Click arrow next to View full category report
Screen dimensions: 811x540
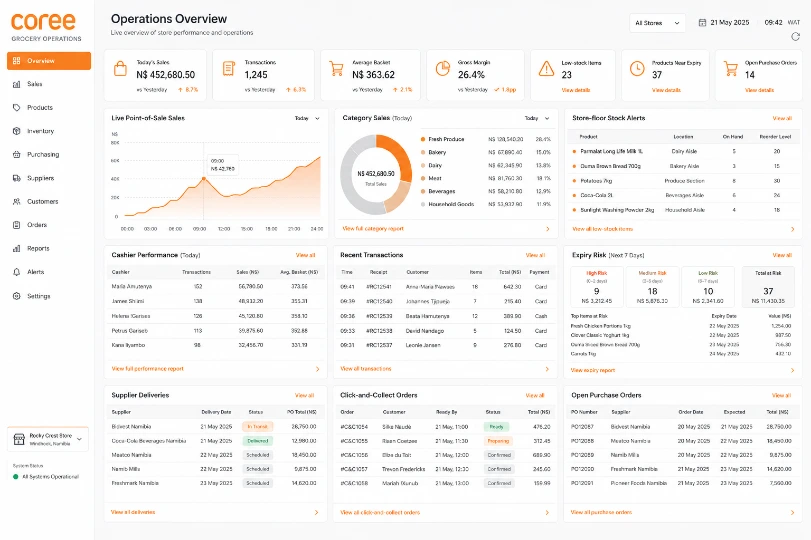pos(548,229)
